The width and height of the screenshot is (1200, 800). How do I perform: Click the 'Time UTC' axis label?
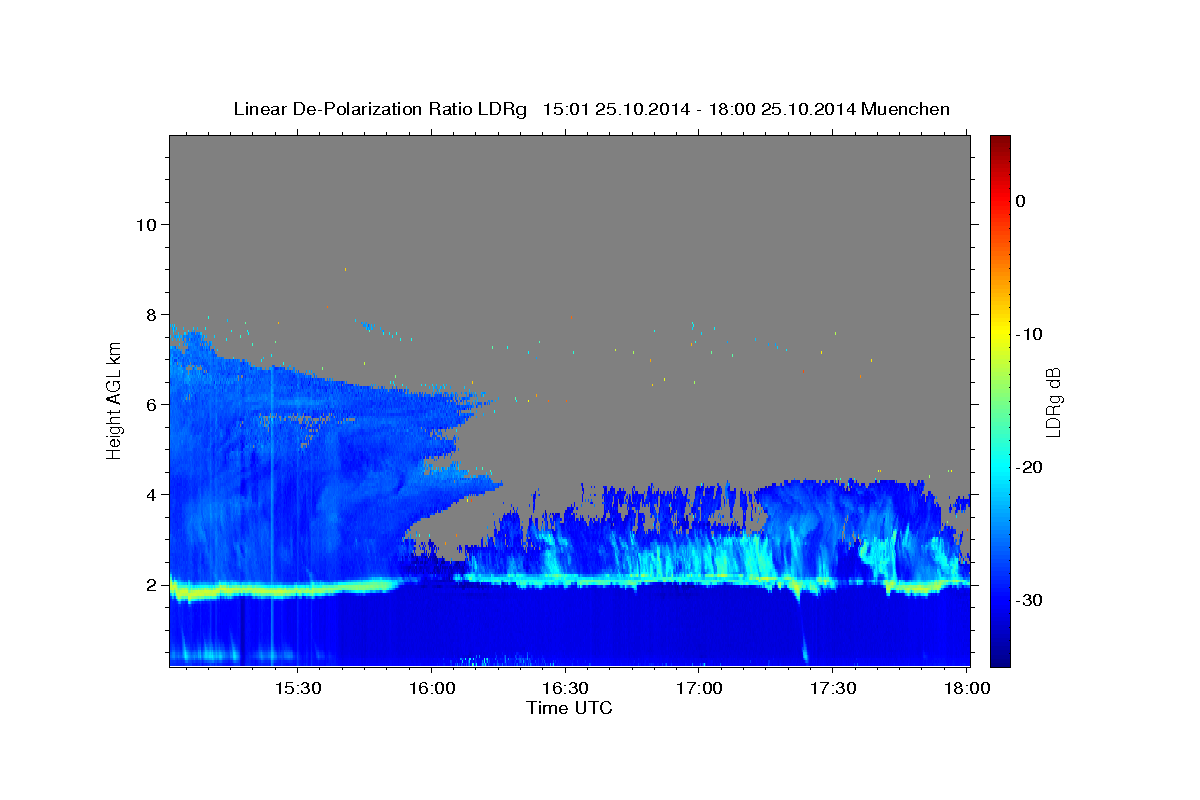[x=569, y=708]
